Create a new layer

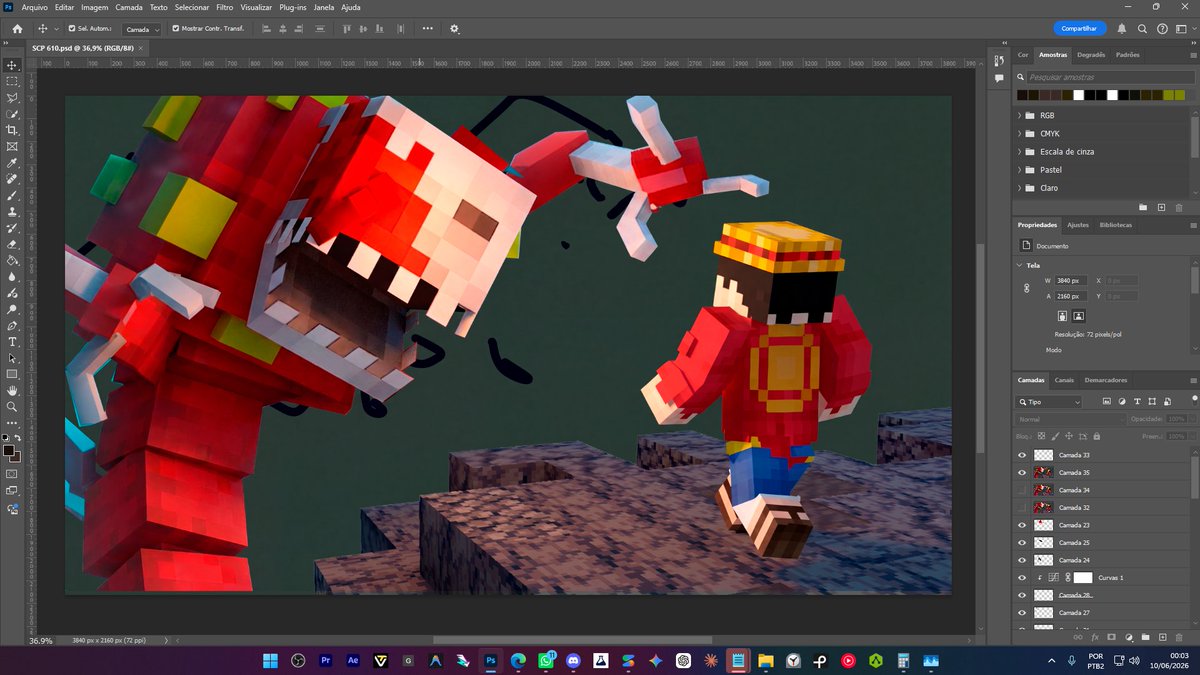click(1162, 637)
